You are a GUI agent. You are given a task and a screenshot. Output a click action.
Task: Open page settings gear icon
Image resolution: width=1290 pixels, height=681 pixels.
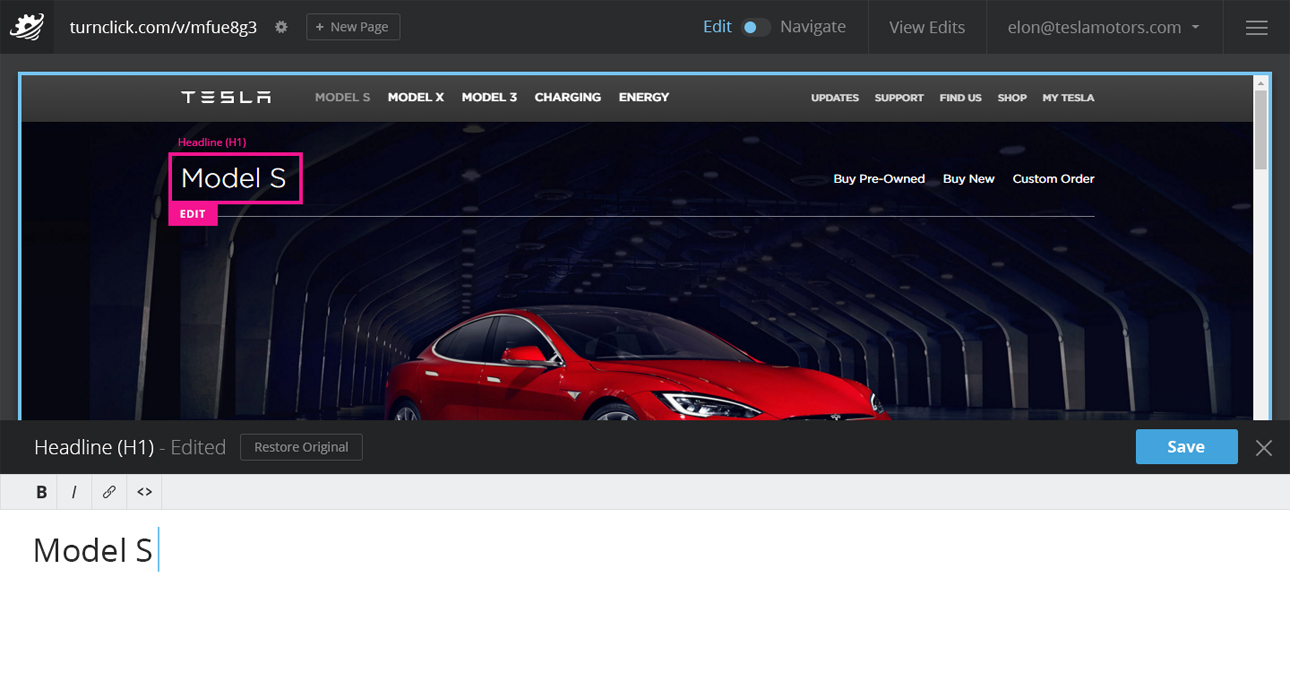point(281,27)
